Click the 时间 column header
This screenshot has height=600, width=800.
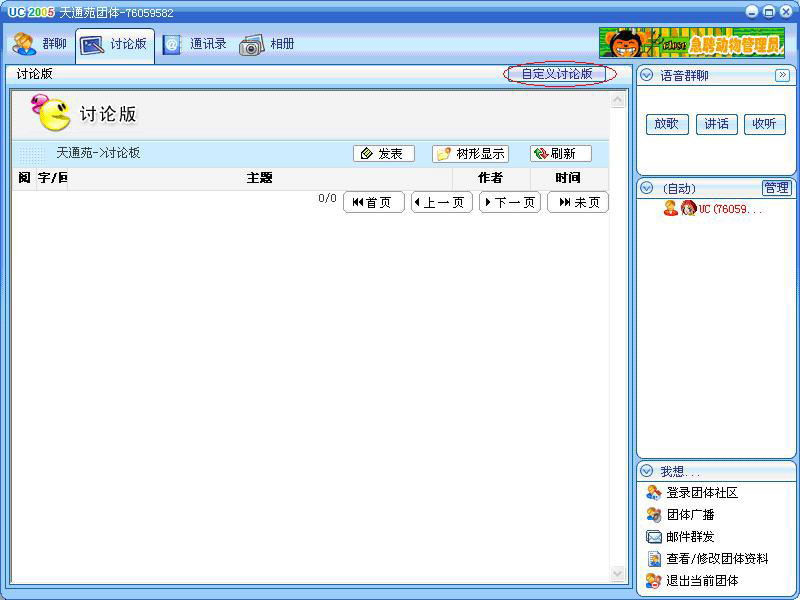click(568, 178)
